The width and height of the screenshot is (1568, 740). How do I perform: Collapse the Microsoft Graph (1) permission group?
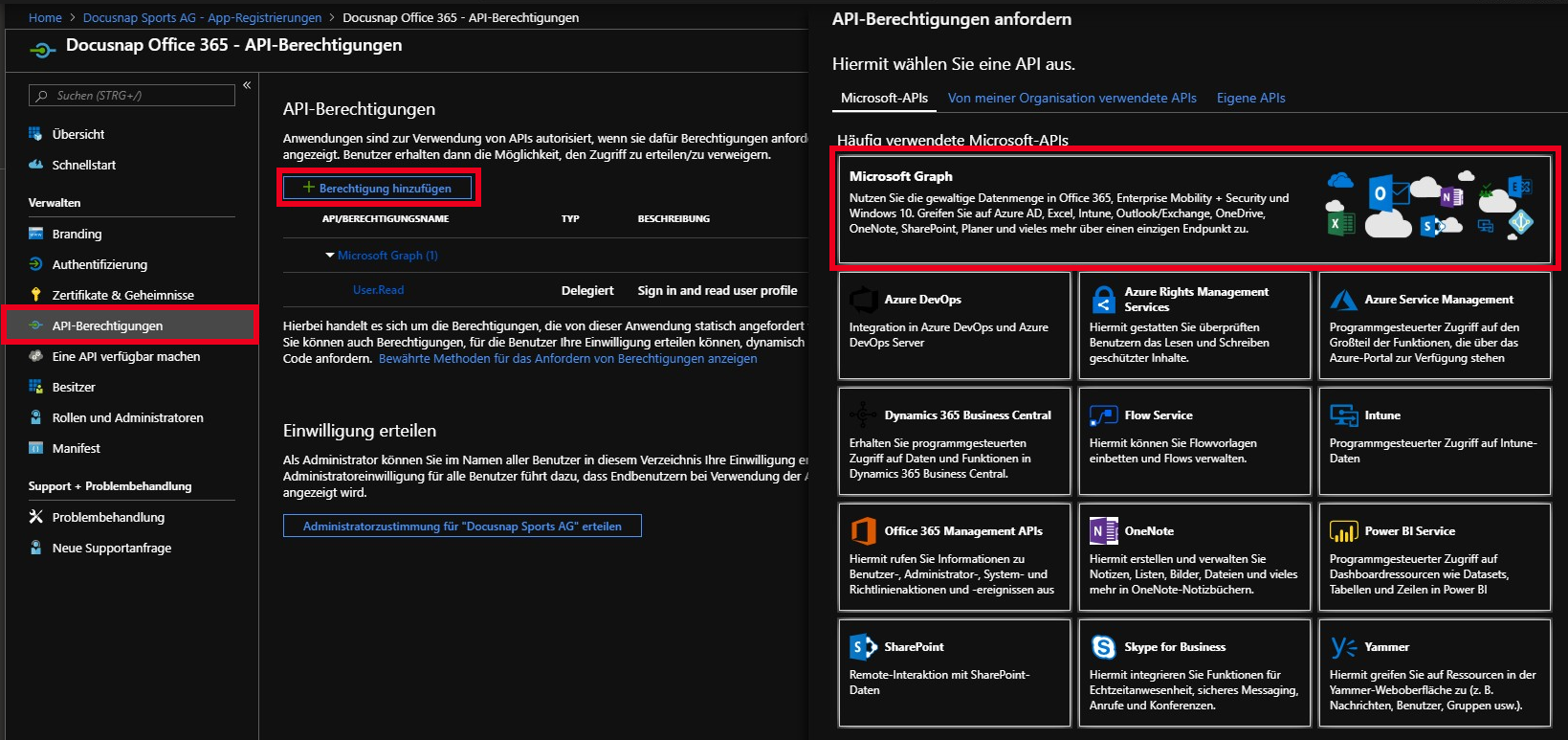[330, 256]
